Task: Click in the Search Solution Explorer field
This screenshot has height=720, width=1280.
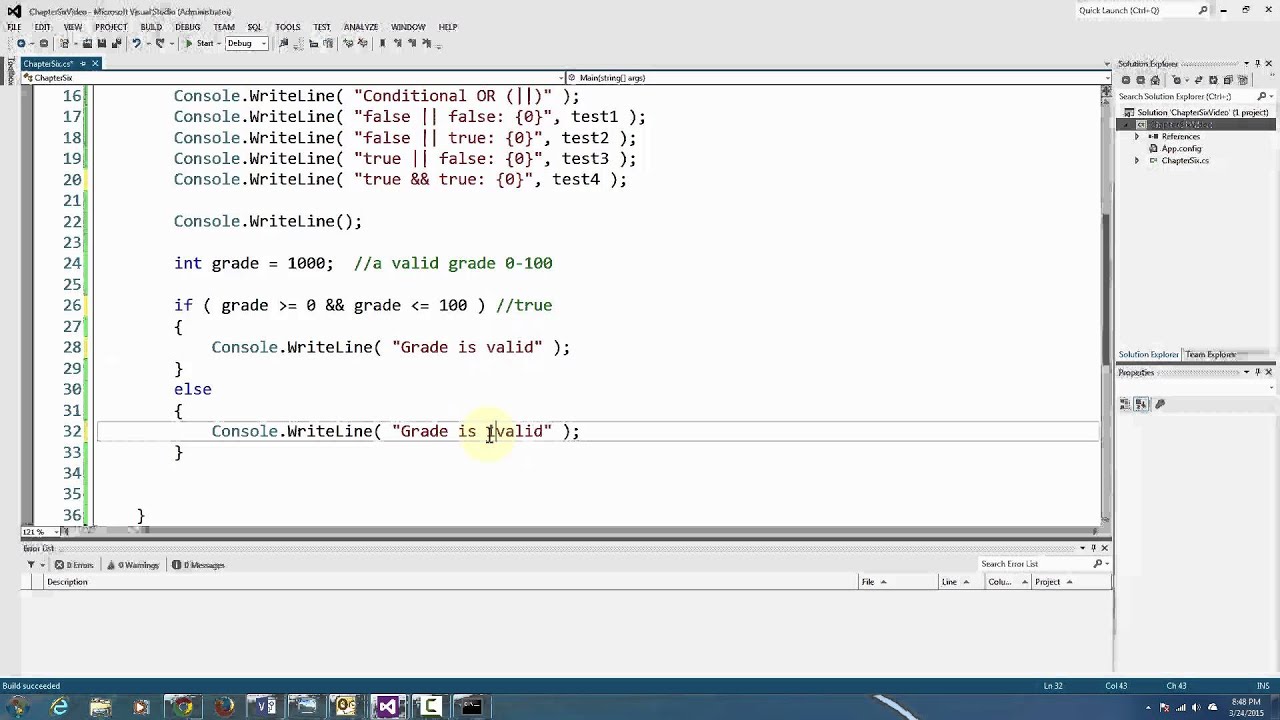Action: 1185,97
